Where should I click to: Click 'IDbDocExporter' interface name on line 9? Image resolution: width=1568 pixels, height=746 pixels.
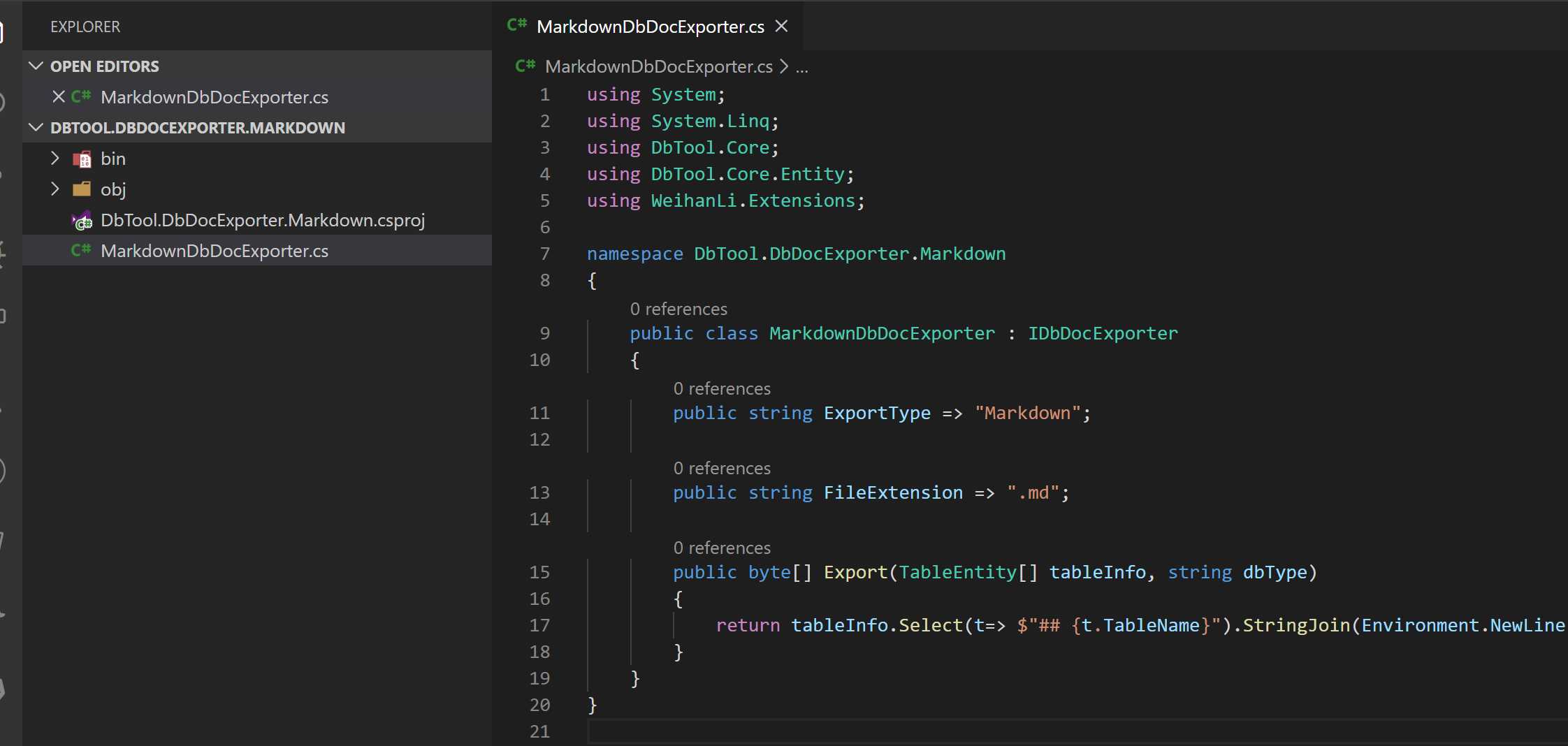click(1103, 333)
